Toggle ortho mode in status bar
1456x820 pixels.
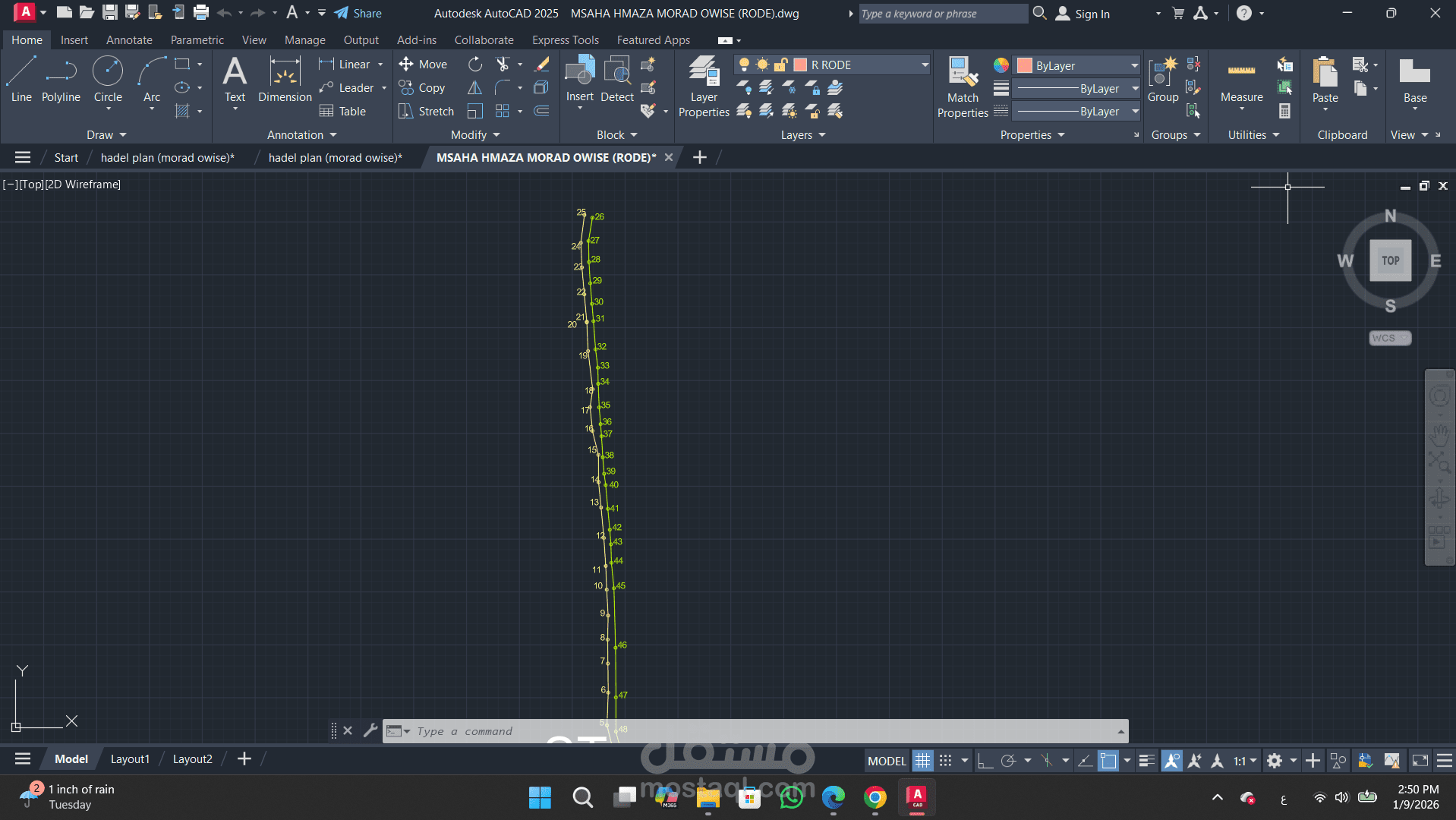(x=985, y=760)
